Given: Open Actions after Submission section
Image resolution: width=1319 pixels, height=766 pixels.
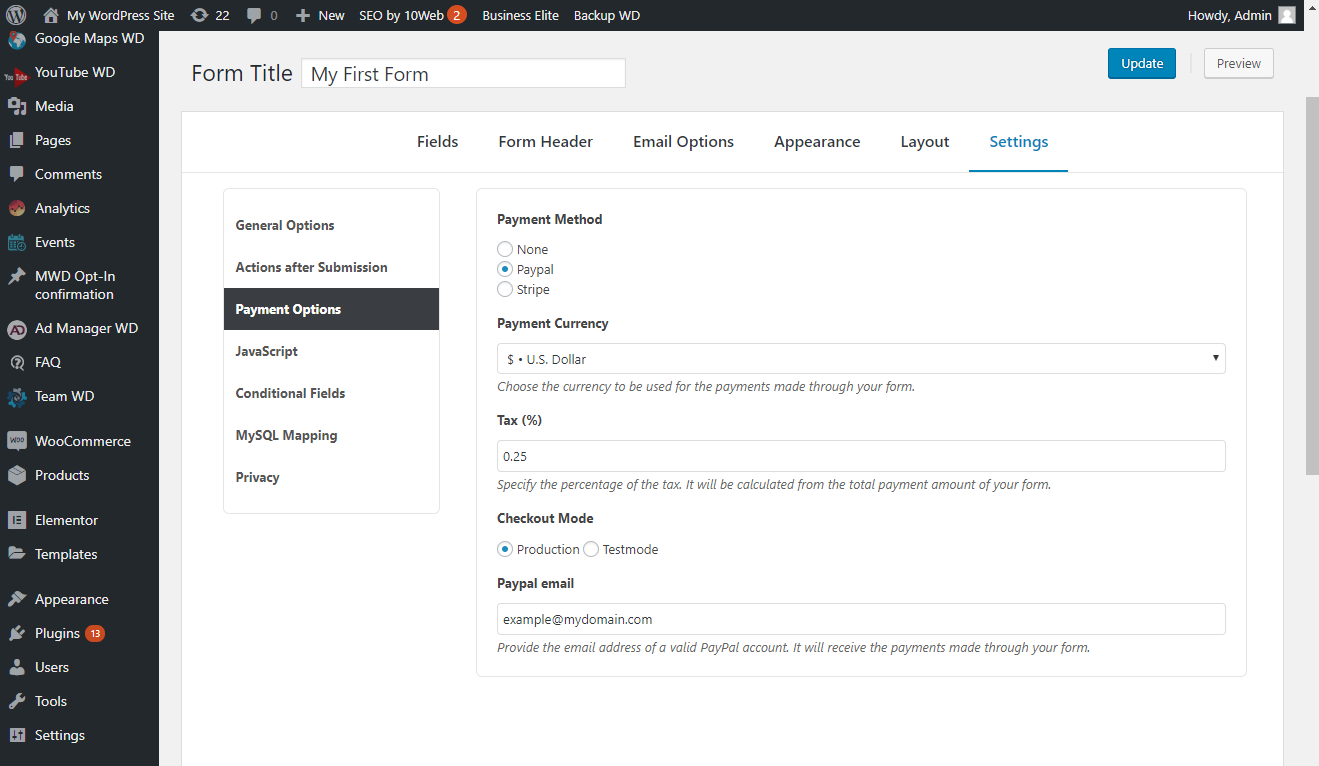Looking at the screenshot, I should [x=331, y=267].
